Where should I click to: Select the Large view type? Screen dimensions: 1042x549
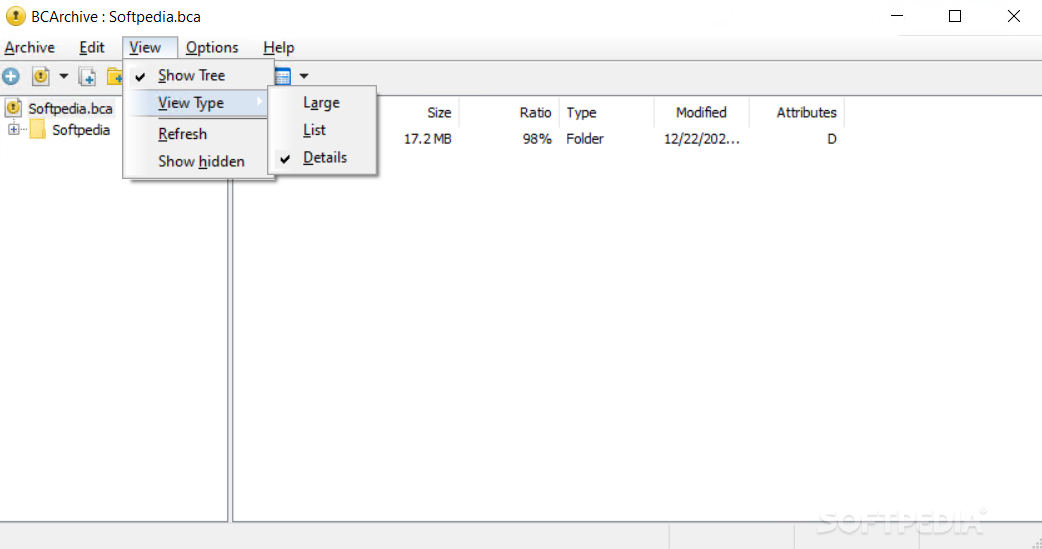coord(322,102)
